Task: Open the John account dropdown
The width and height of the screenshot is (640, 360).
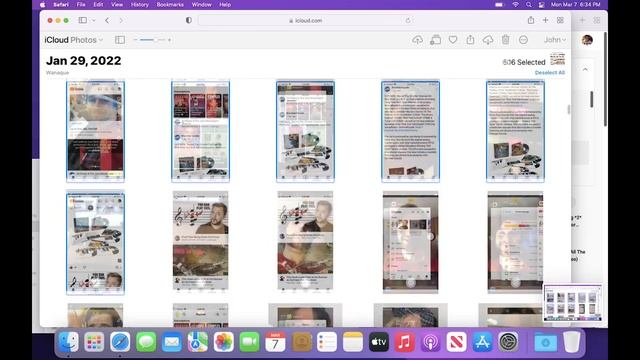Action: tap(555, 40)
